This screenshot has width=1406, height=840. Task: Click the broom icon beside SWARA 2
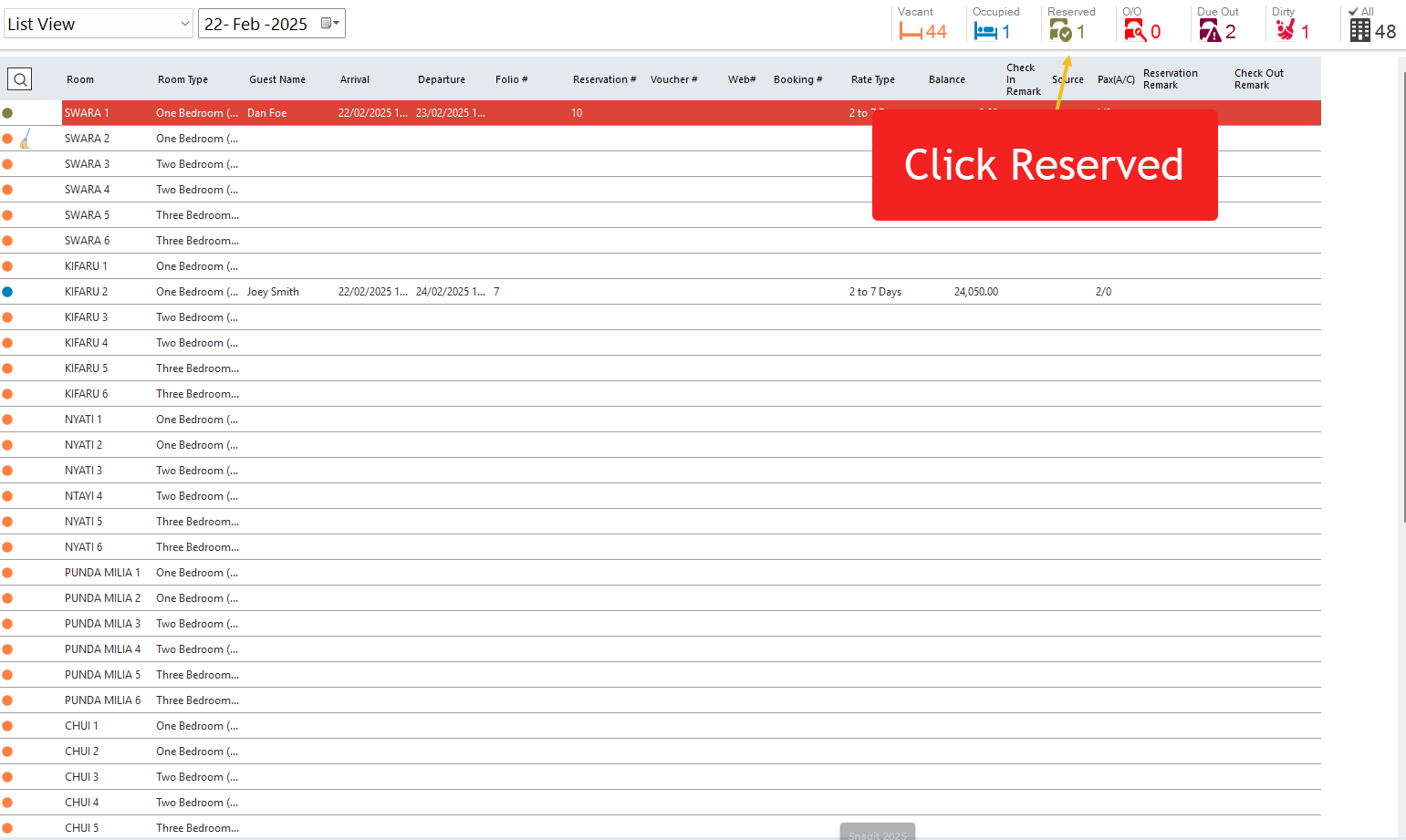tap(26, 139)
